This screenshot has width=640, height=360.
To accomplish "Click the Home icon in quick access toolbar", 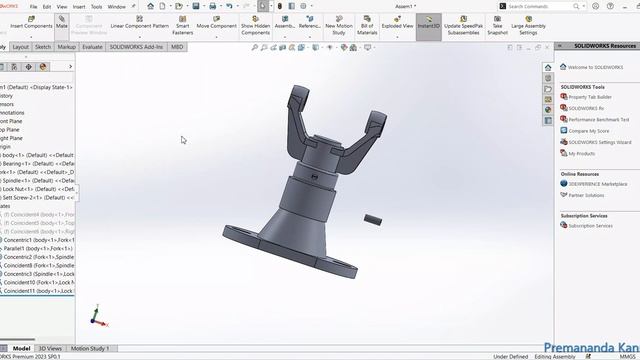I will [x=151, y=6].
